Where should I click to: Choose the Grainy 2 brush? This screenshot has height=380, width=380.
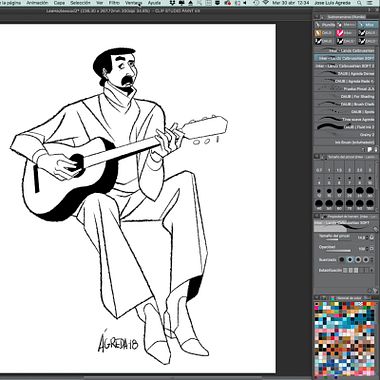[x=345, y=135]
